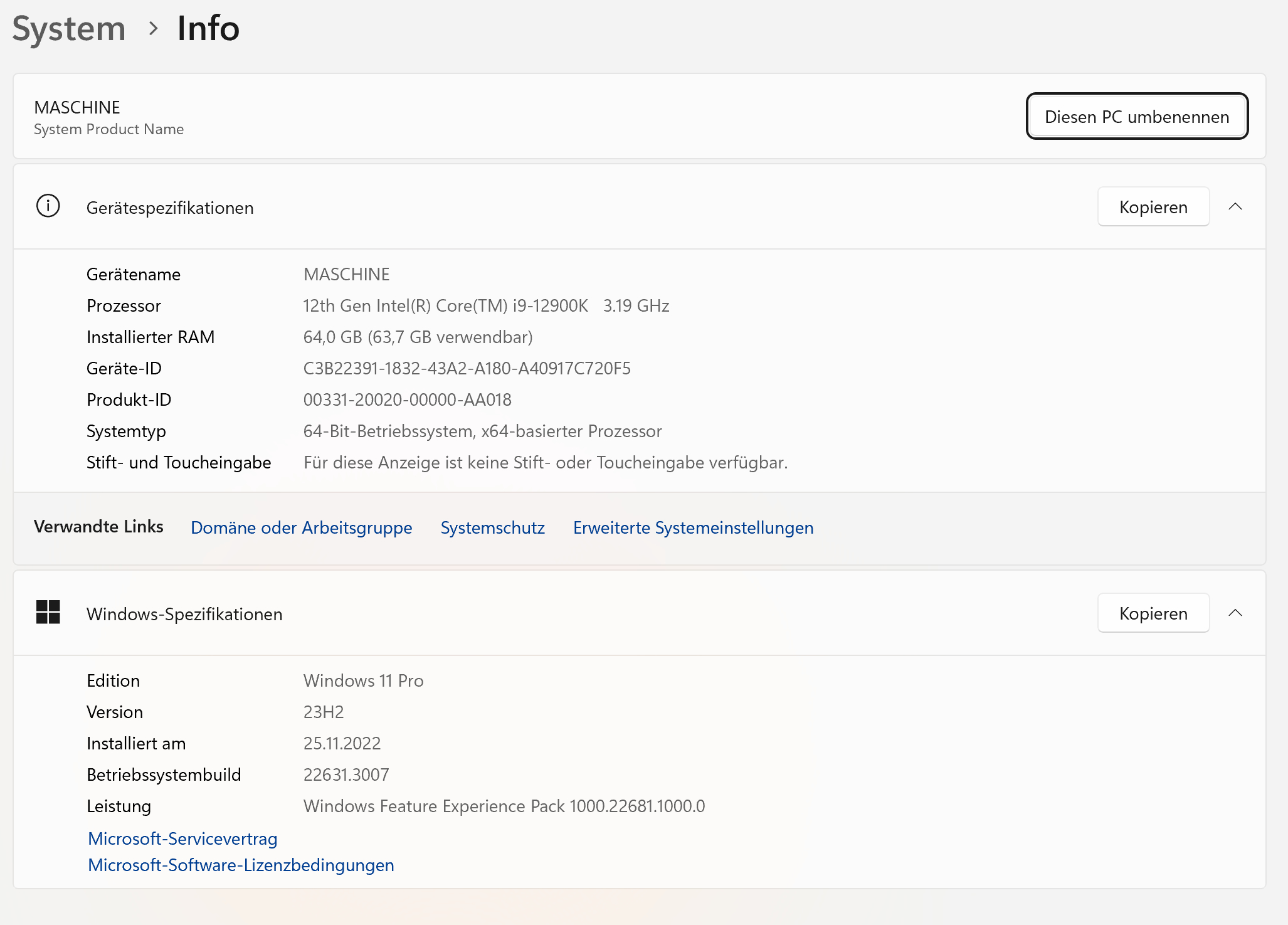The width and height of the screenshot is (1288, 925).
Task: Collapse the Gerätespezifikationen section chevron
Action: pyautogui.click(x=1235, y=207)
